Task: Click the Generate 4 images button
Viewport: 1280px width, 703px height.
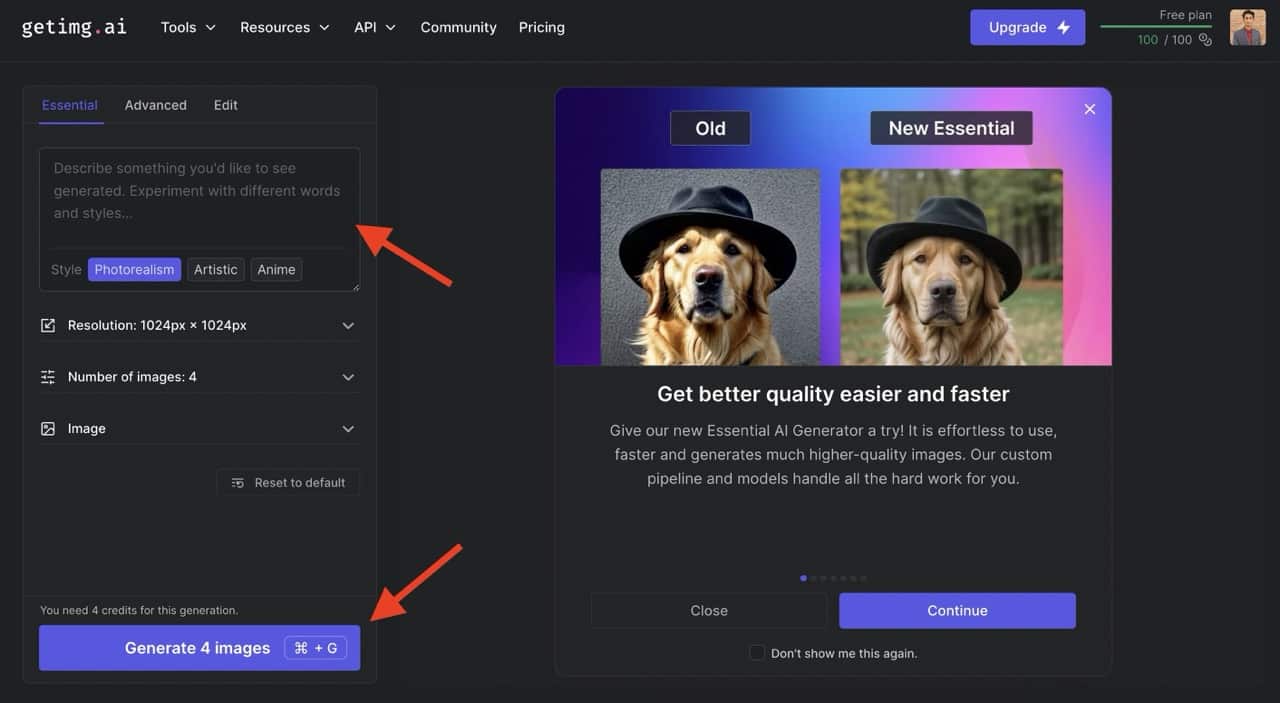Action: (x=198, y=647)
